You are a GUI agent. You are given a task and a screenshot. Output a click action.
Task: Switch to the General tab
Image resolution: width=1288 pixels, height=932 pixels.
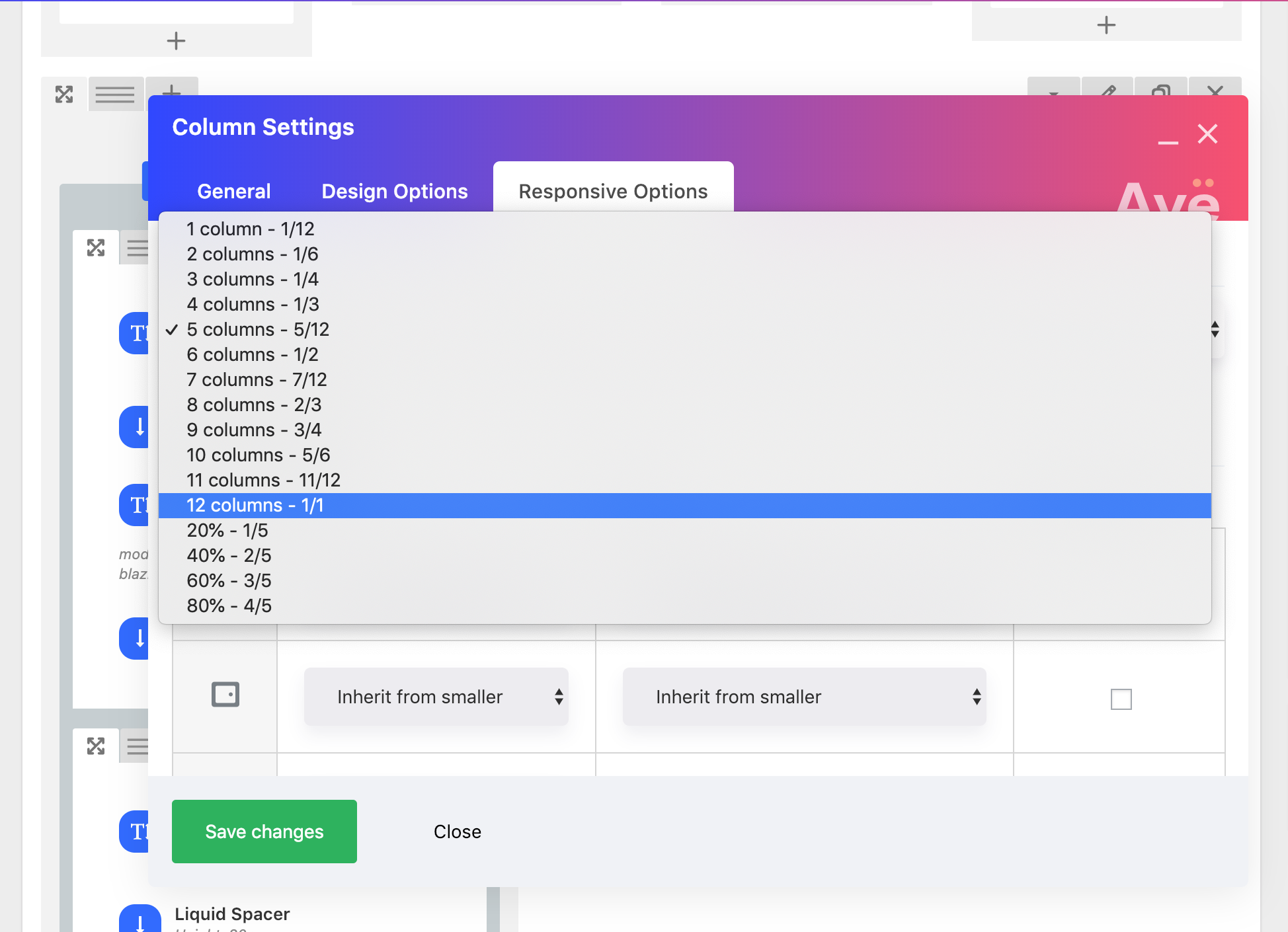coord(234,192)
